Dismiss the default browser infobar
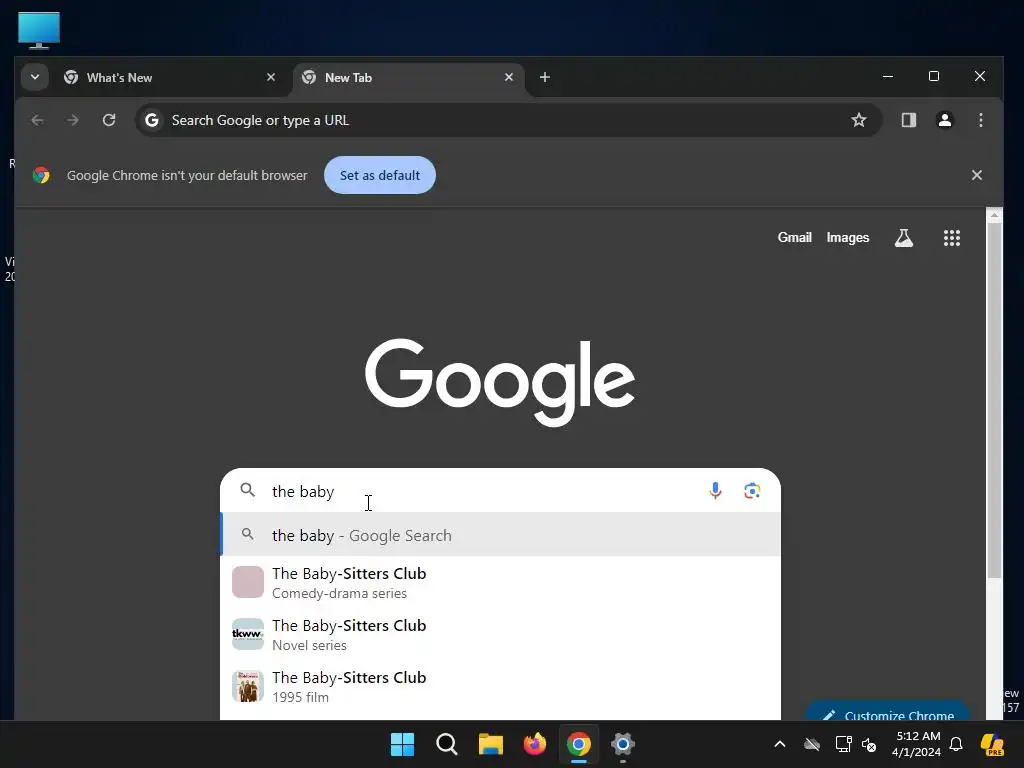The width and height of the screenshot is (1024, 768). [x=976, y=175]
